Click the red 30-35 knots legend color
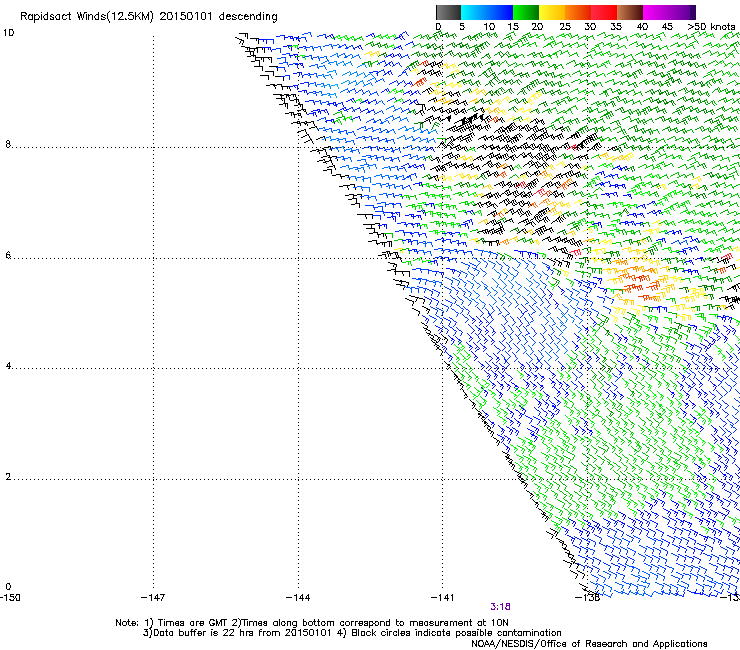The image size is (740, 650). (x=604, y=12)
